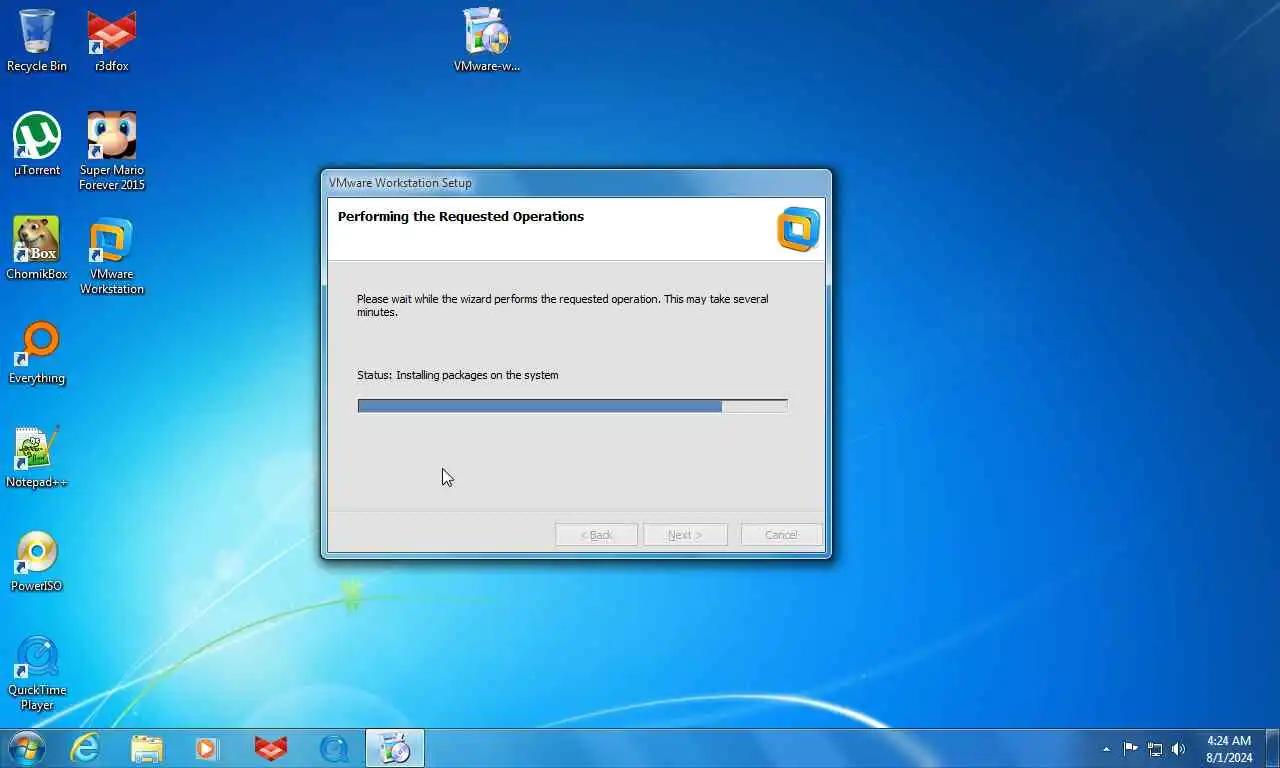The image size is (1280, 768).
Task: Click the network status tray icon
Action: [x=1155, y=748]
